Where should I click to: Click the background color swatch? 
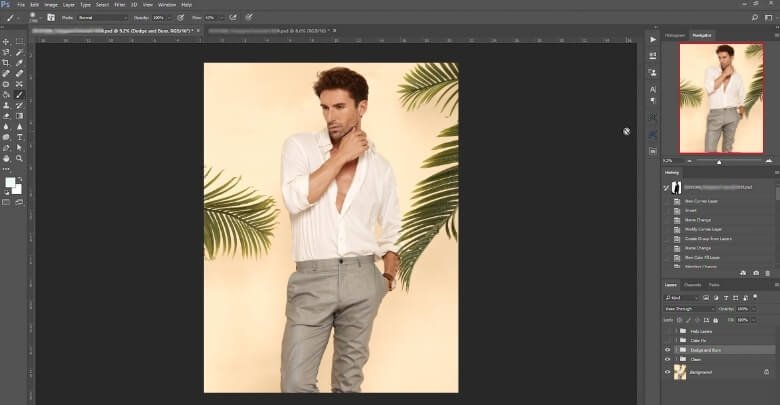(18, 190)
